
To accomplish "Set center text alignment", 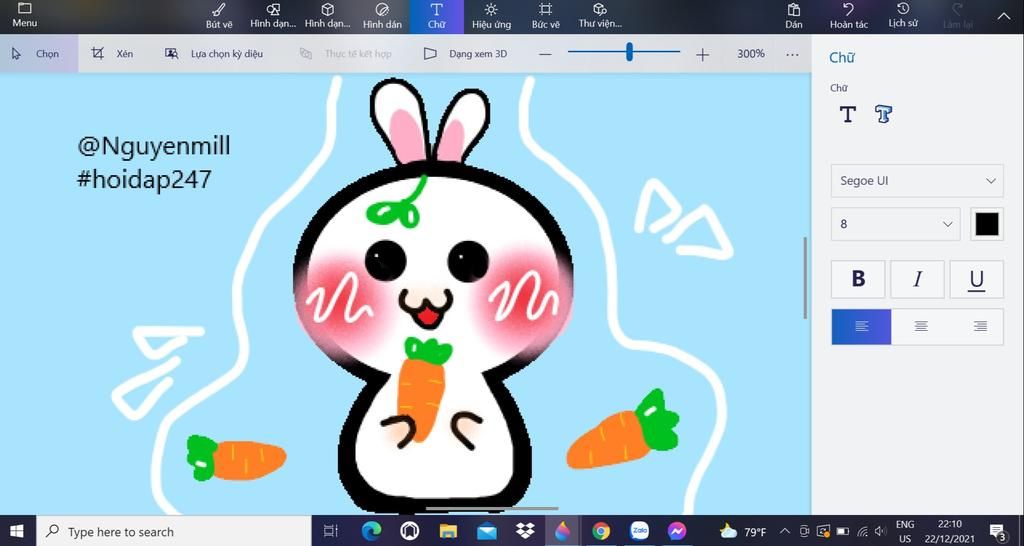I will [921, 327].
